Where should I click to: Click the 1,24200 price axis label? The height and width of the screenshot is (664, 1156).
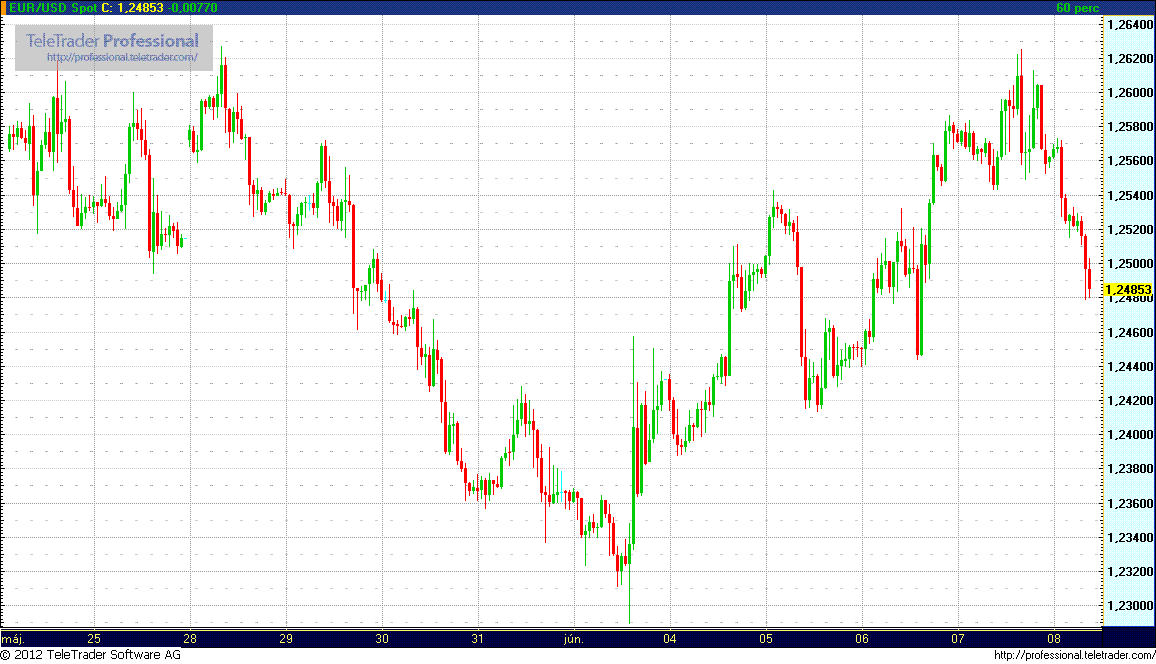tap(1130, 400)
